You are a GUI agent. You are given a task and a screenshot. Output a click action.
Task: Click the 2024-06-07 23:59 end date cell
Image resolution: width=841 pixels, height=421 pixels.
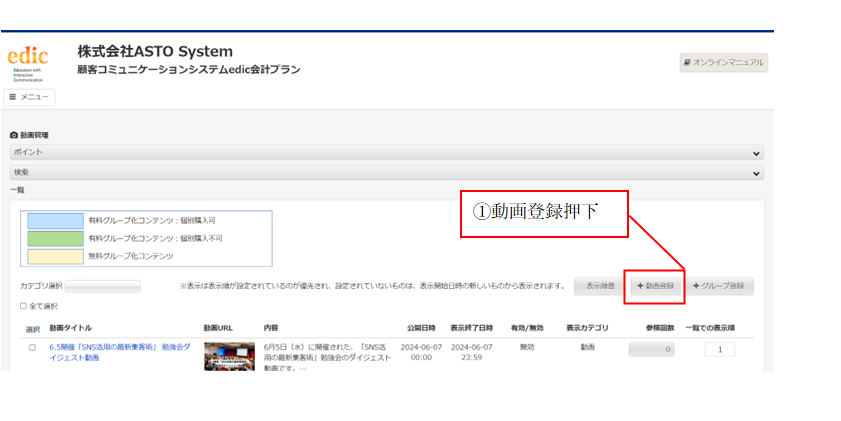pos(471,352)
